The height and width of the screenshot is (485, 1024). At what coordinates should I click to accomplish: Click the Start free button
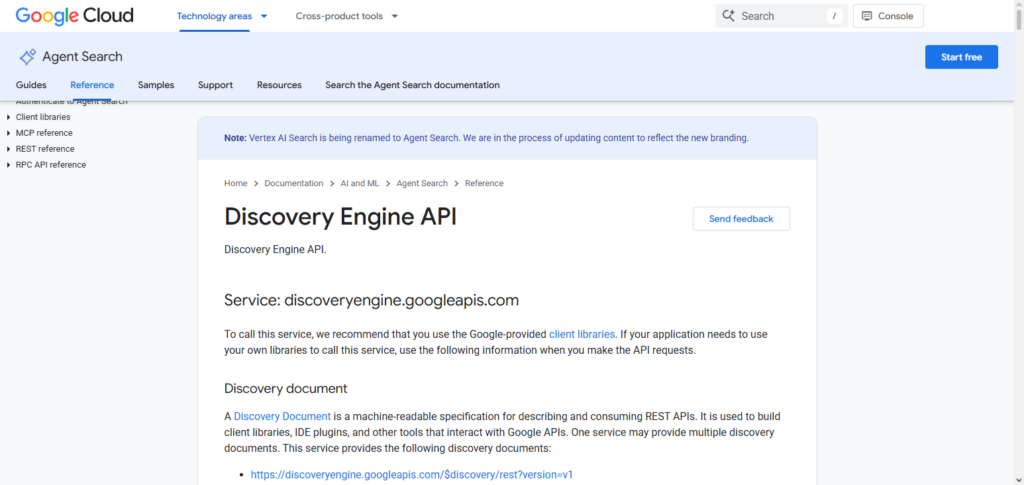pos(961,57)
